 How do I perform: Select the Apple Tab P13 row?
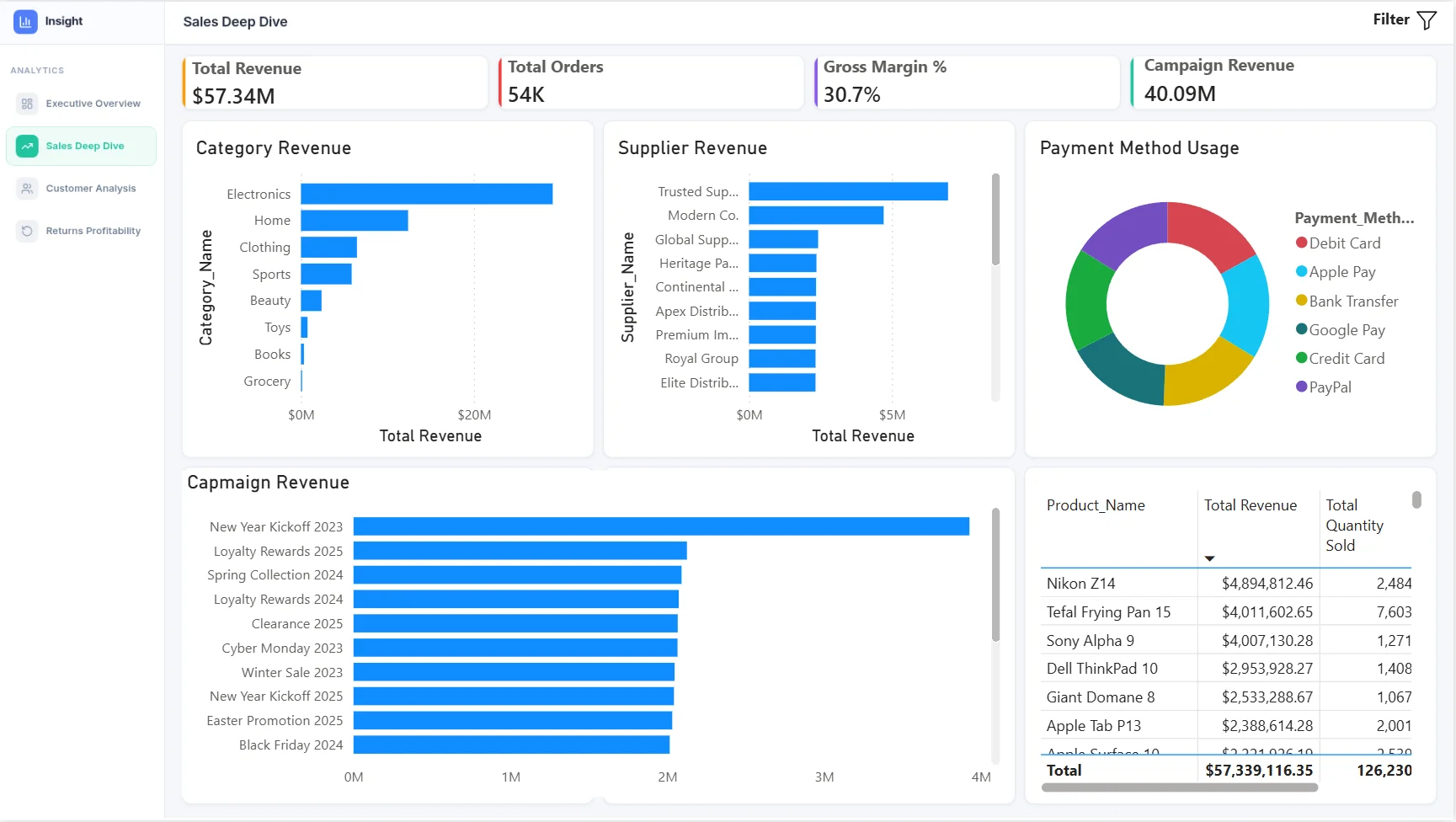point(1228,725)
